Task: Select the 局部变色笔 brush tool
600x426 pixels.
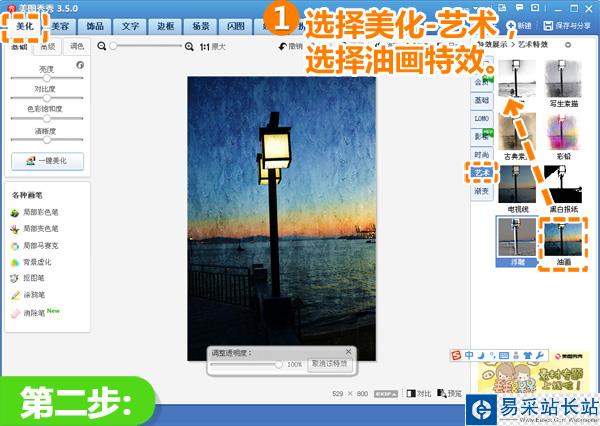Action: (35, 229)
